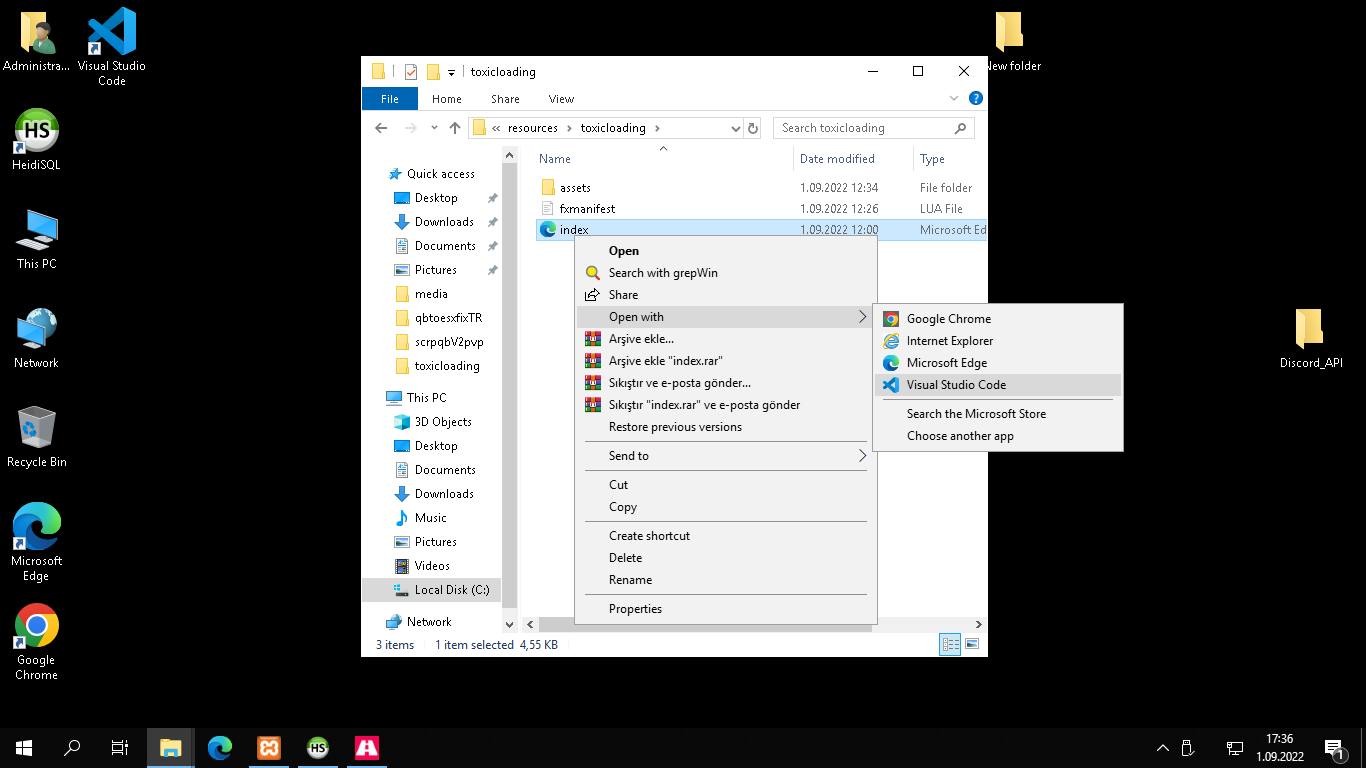1366x768 pixels.
Task: Switch to details view layout icon
Action: [x=949, y=644]
